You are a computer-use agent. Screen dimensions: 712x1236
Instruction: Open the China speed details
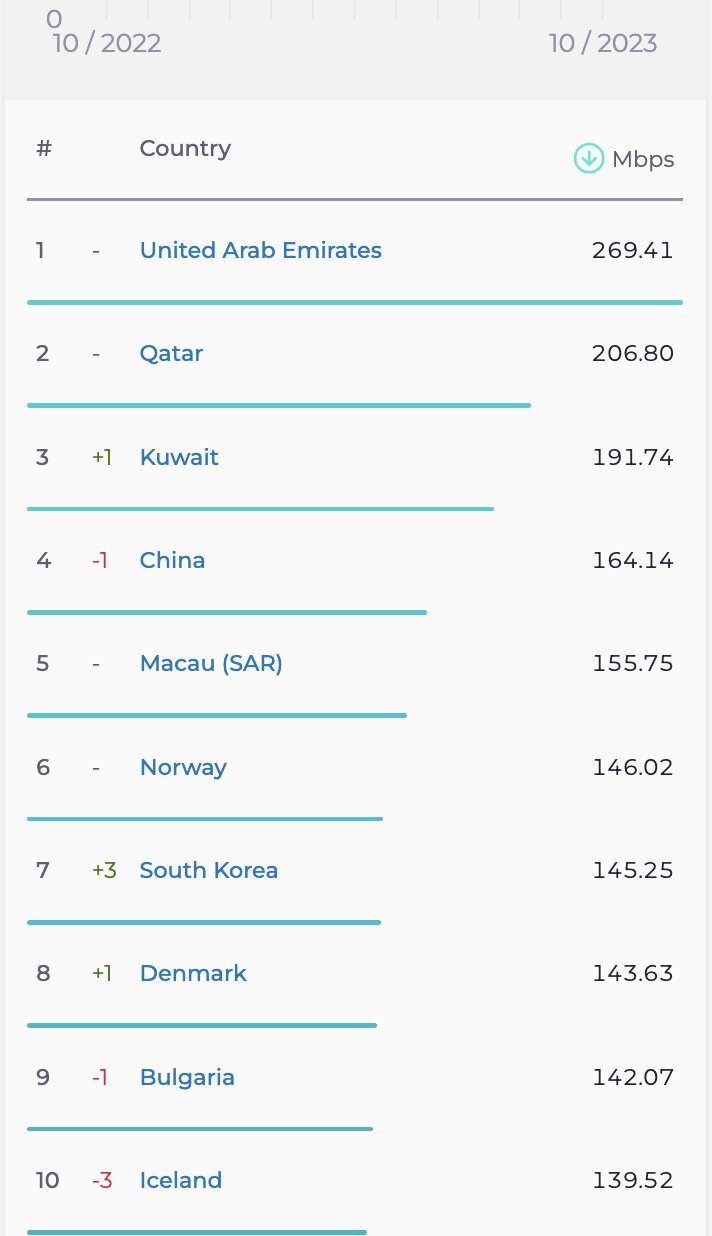[172, 560]
